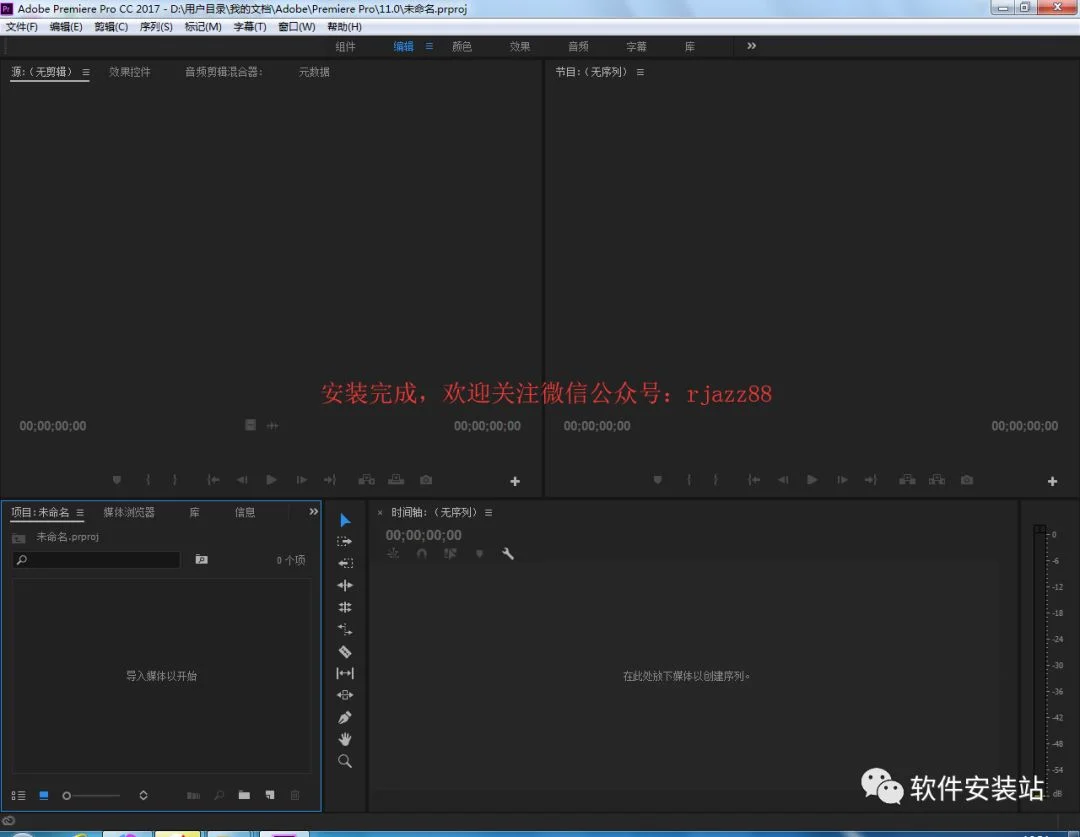1080x837 pixels.
Task: Click timeline timecode 00;00;00;00
Action: coord(424,535)
